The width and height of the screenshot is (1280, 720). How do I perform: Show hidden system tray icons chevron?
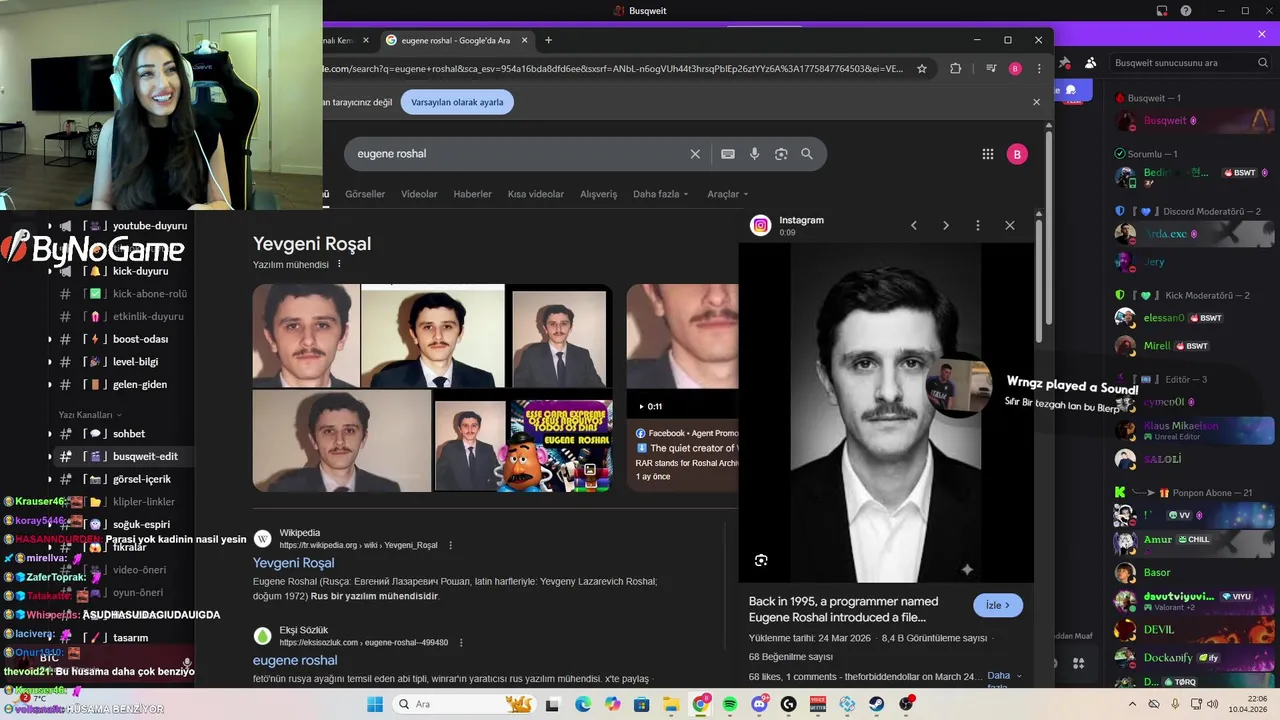click(x=1131, y=704)
